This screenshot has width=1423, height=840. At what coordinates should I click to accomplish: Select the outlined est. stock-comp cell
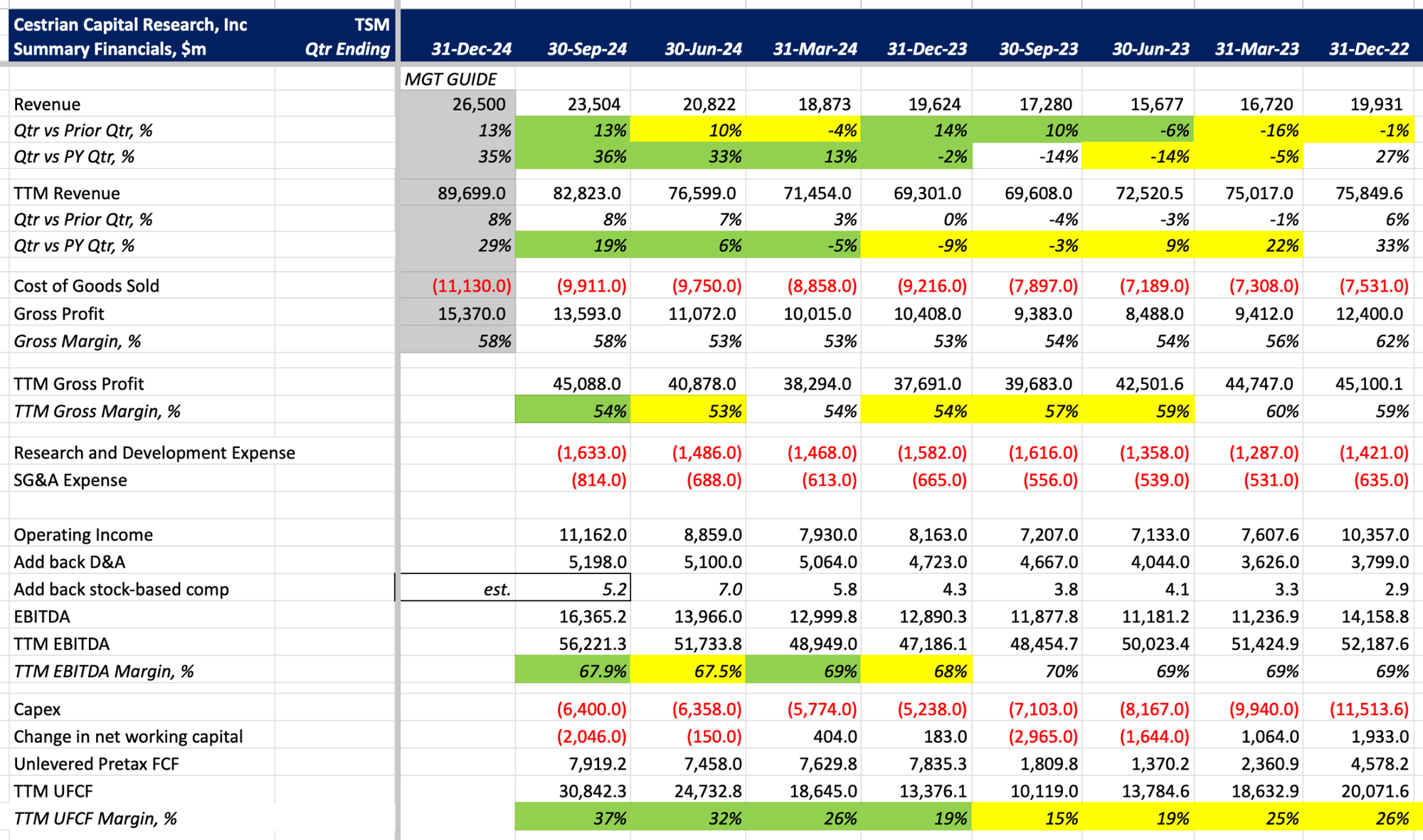pyautogui.click(x=497, y=589)
